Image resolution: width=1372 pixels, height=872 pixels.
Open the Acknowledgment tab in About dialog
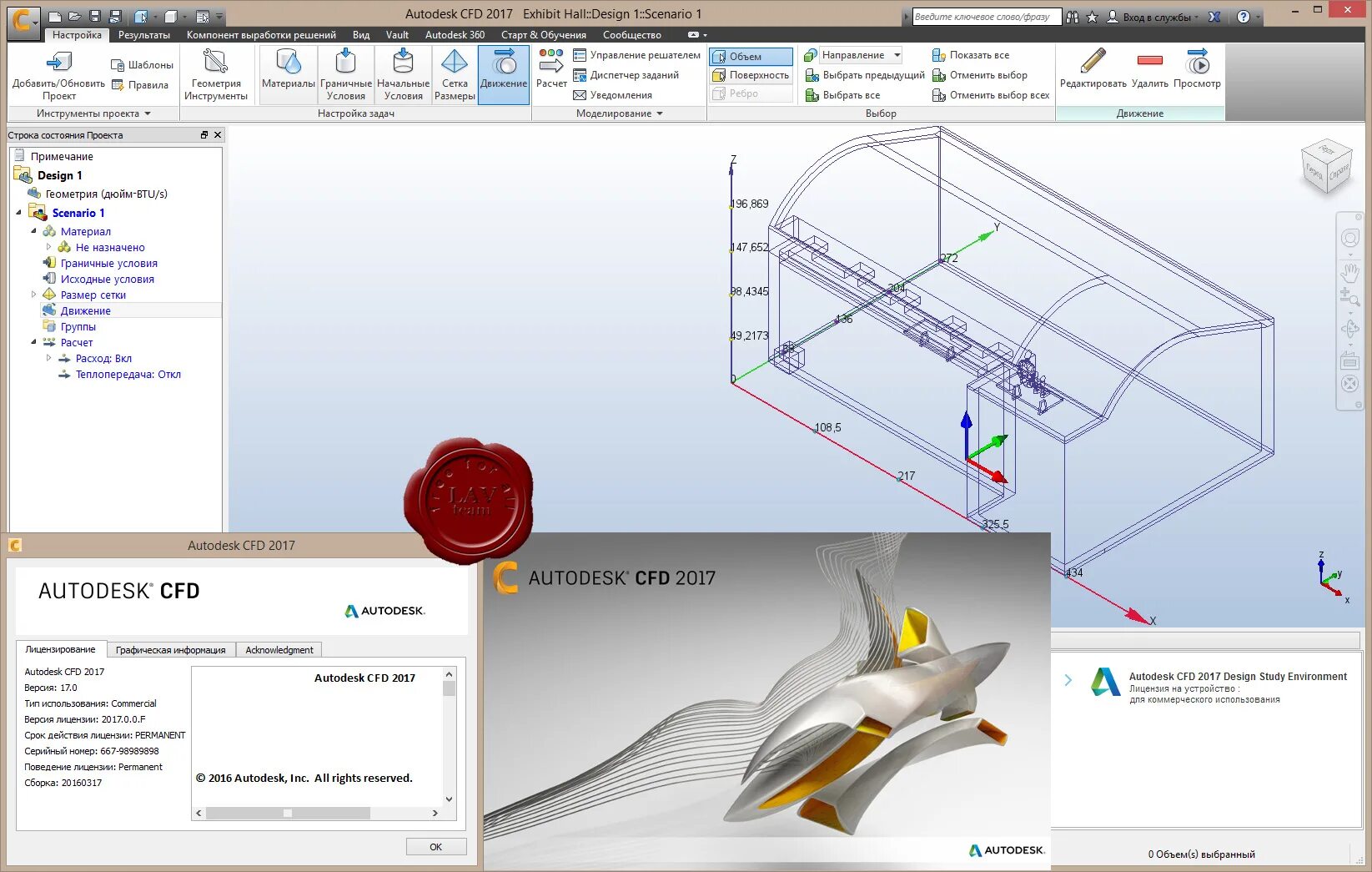279,650
